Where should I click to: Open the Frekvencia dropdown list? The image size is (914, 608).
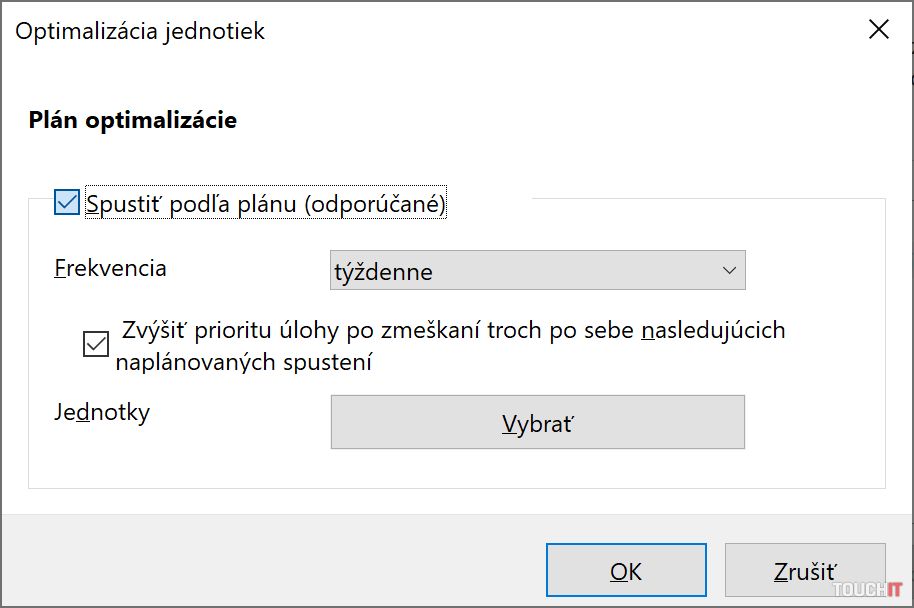[x=537, y=271]
